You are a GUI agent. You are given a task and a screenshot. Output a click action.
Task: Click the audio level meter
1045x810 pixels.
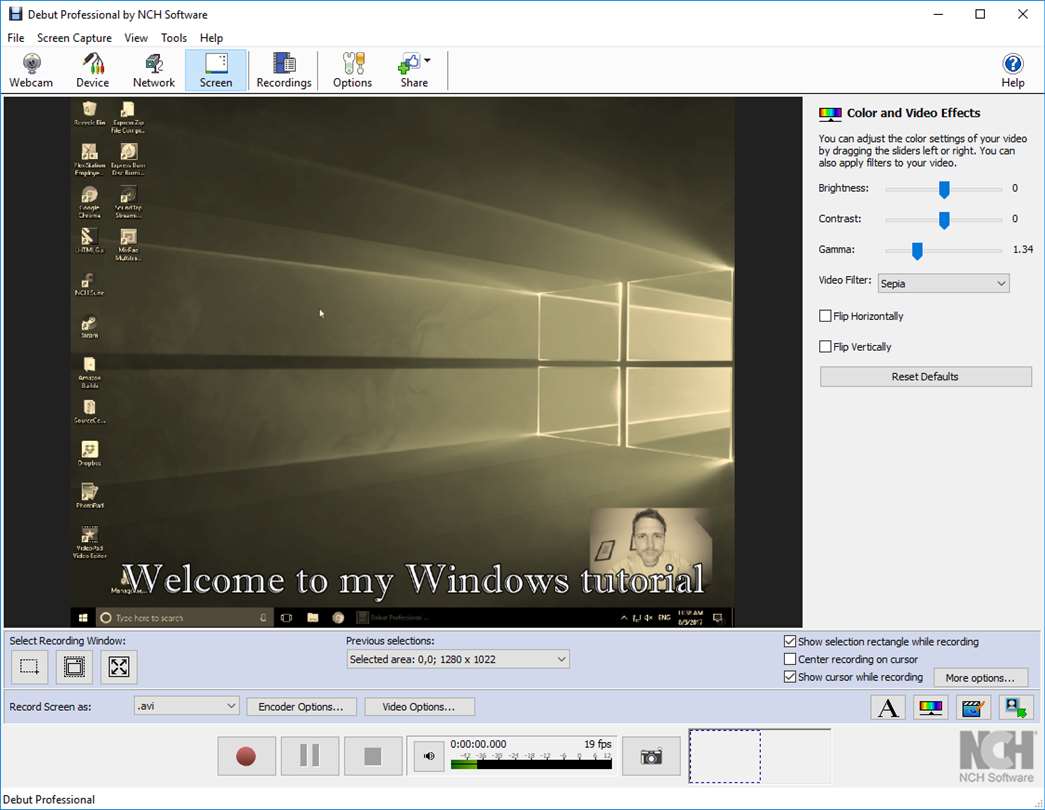pos(531,763)
